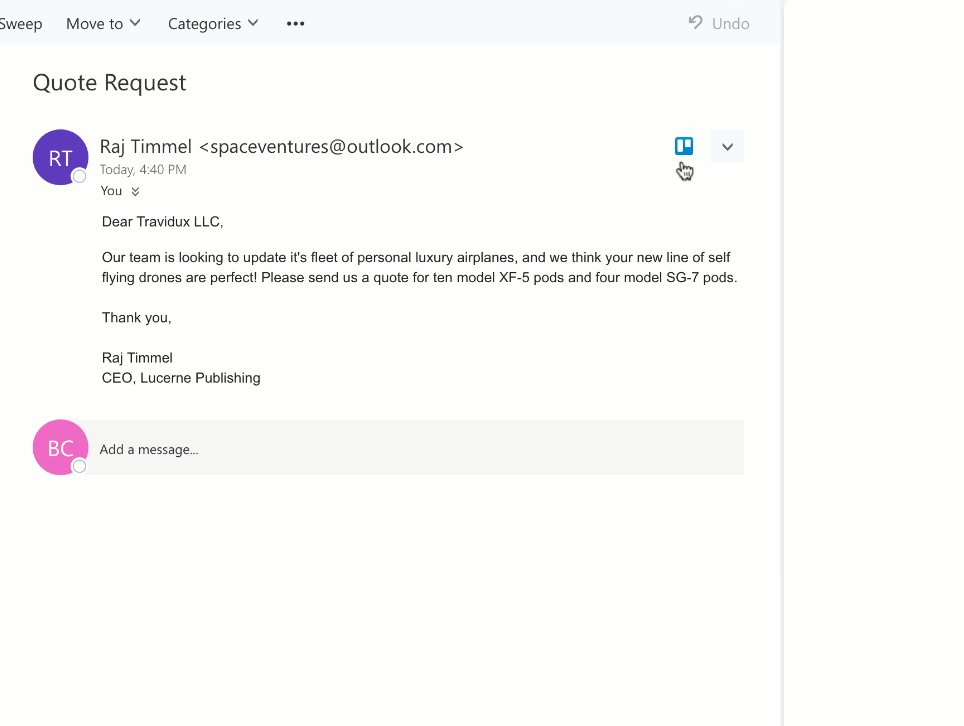964x726 pixels.
Task: Expand recipient list next to You
Action: tap(135, 192)
